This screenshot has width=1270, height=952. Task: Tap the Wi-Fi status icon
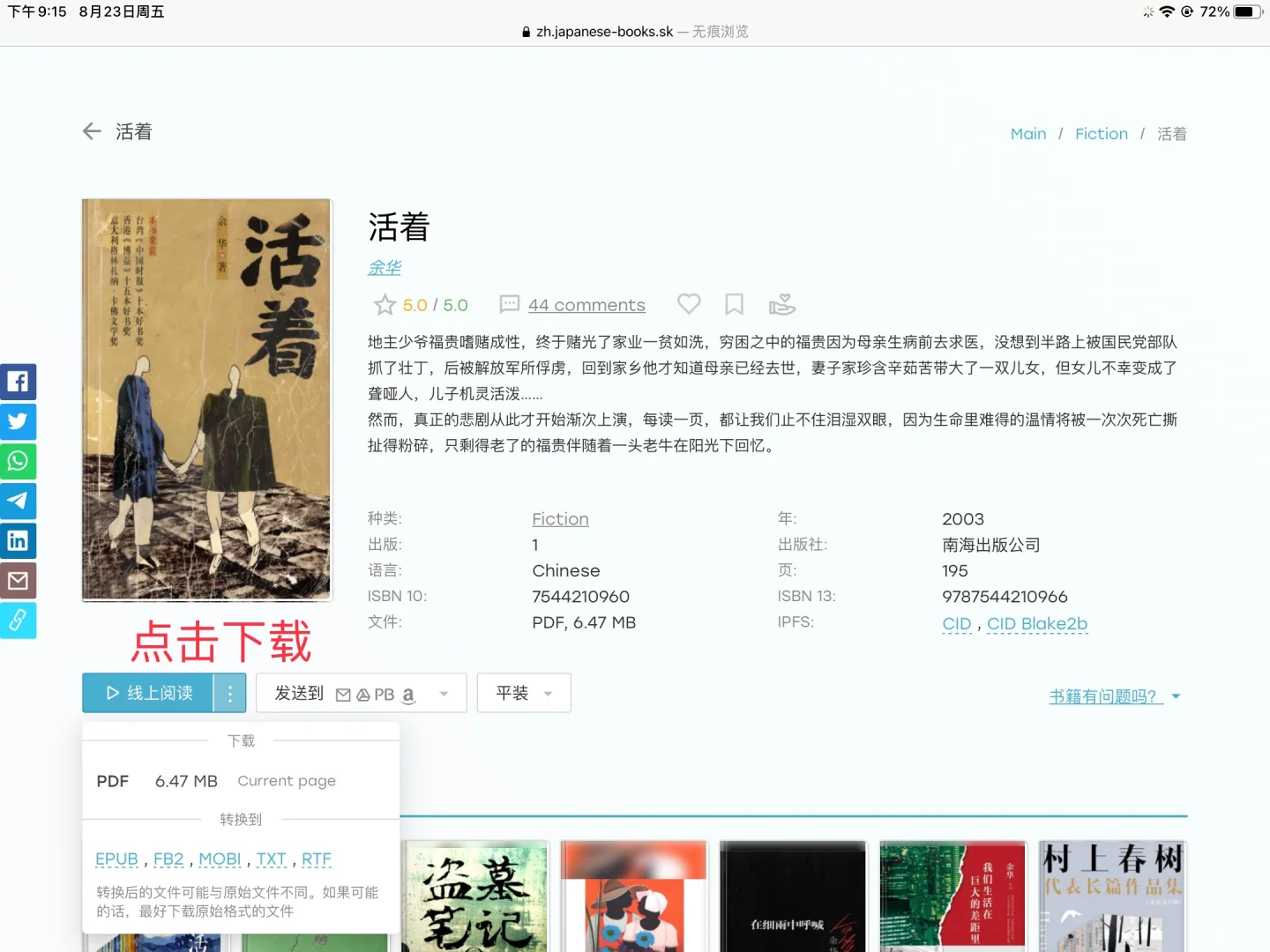(x=1167, y=11)
